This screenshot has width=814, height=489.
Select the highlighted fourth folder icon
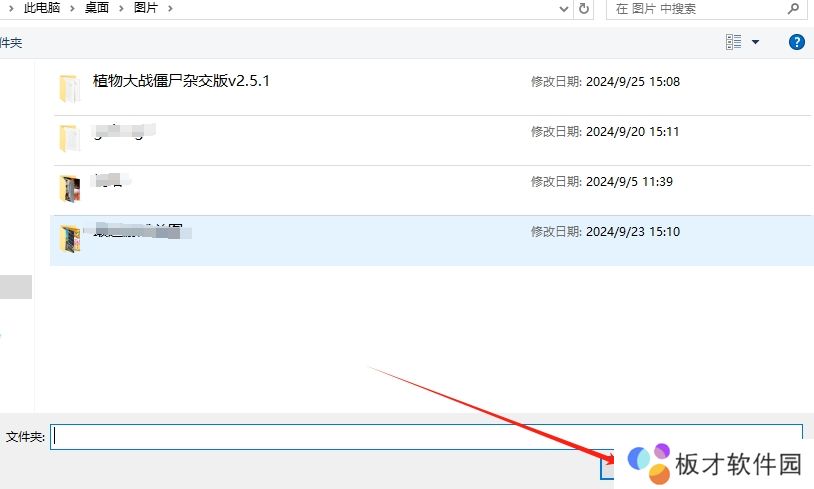click(69, 238)
